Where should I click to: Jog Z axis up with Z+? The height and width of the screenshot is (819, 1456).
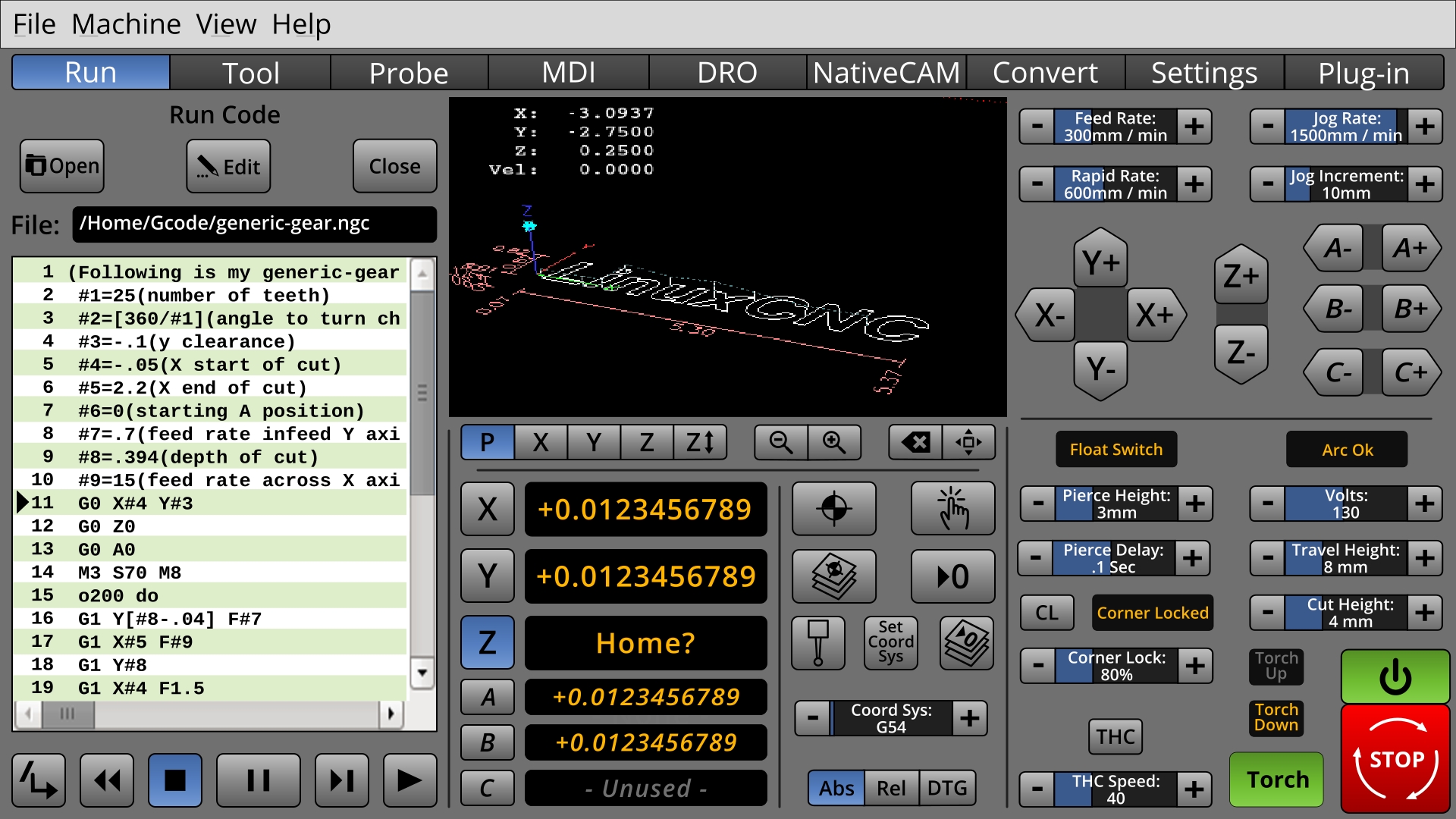pyautogui.click(x=1241, y=275)
